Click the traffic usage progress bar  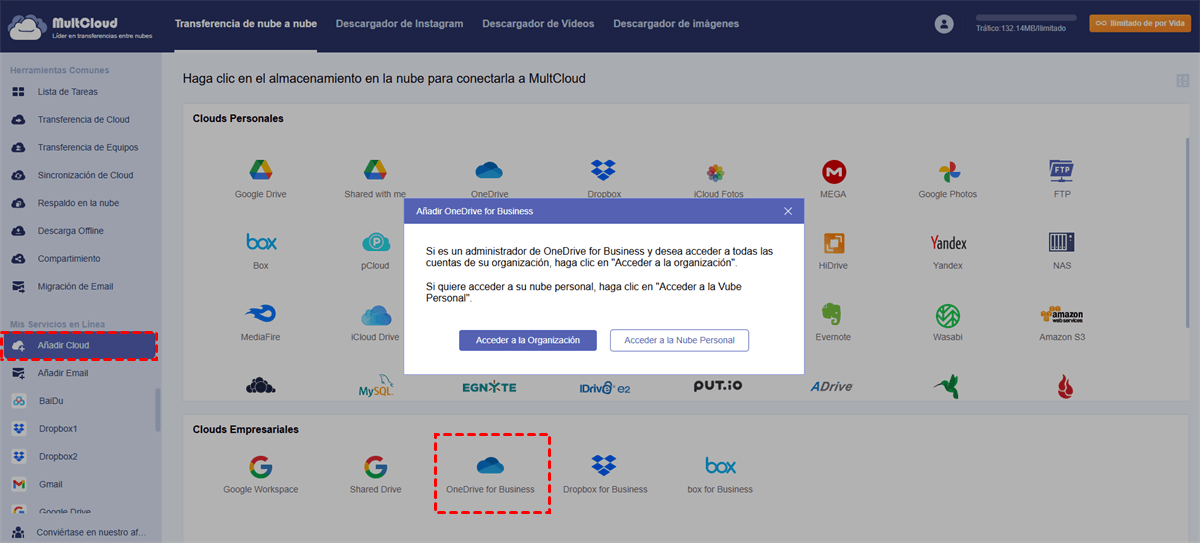(x=1026, y=18)
